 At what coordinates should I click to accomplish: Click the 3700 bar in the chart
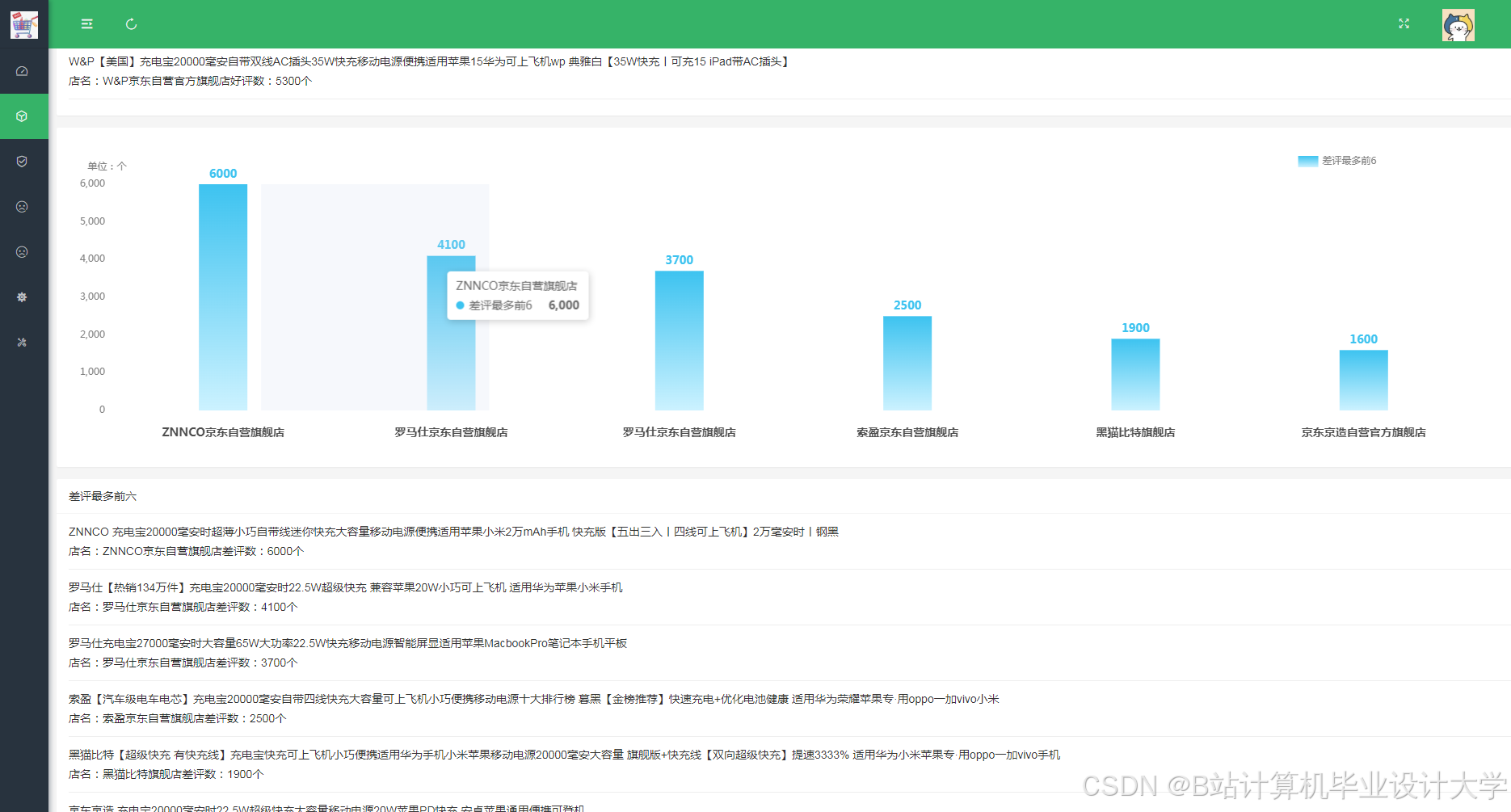680,340
